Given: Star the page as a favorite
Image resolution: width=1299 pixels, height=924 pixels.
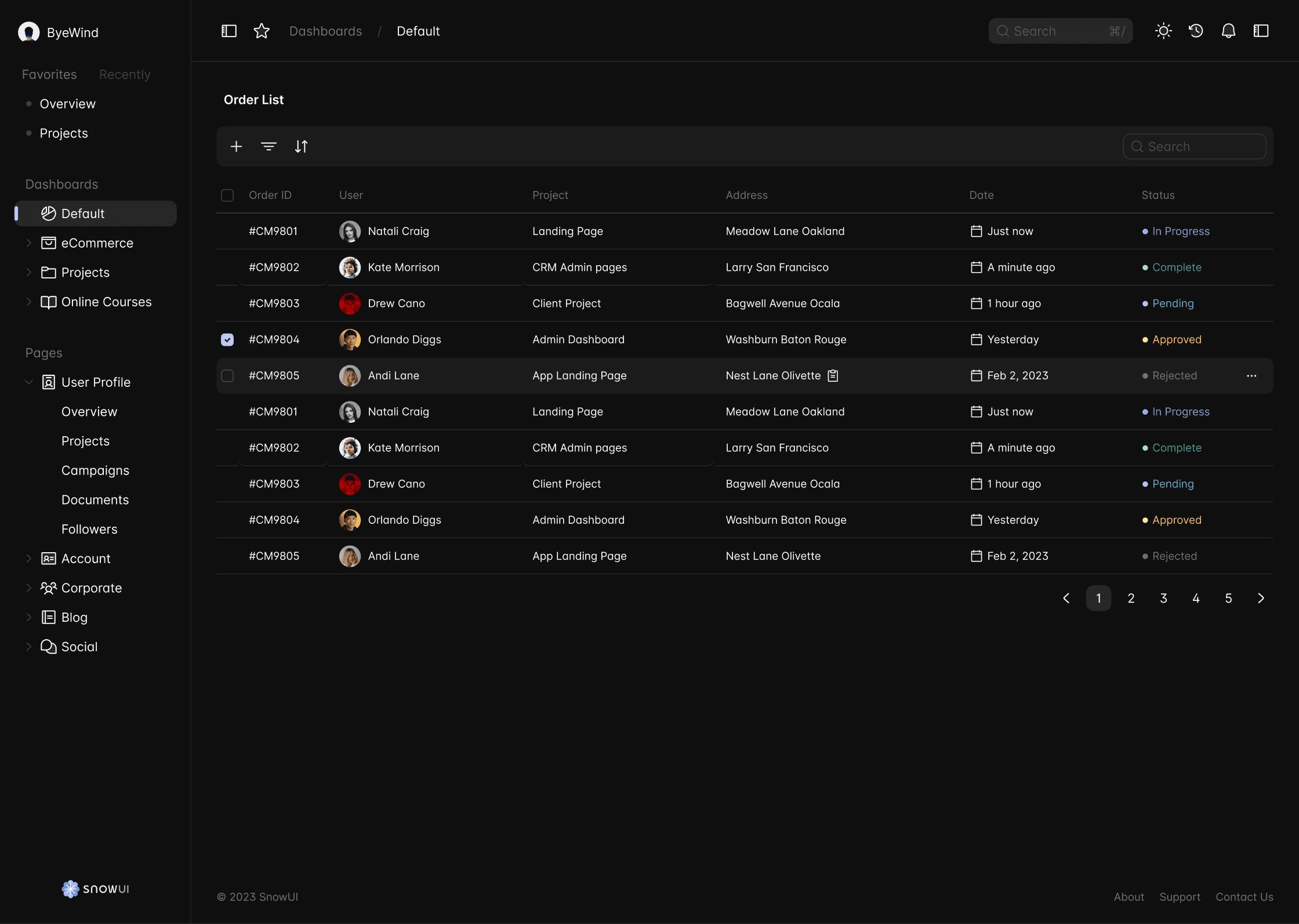Looking at the screenshot, I should [262, 31].
